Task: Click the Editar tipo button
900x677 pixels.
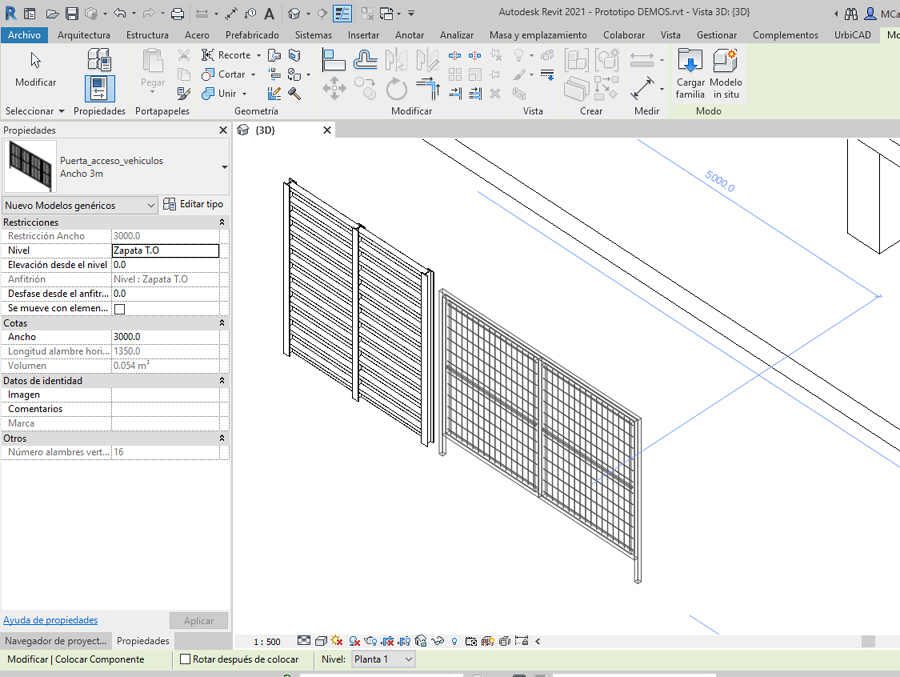Action: 194,204
